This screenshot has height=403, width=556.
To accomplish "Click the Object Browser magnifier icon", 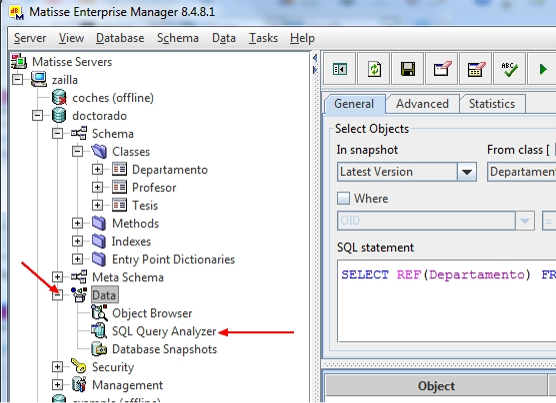I will click(x=99, y=313).
